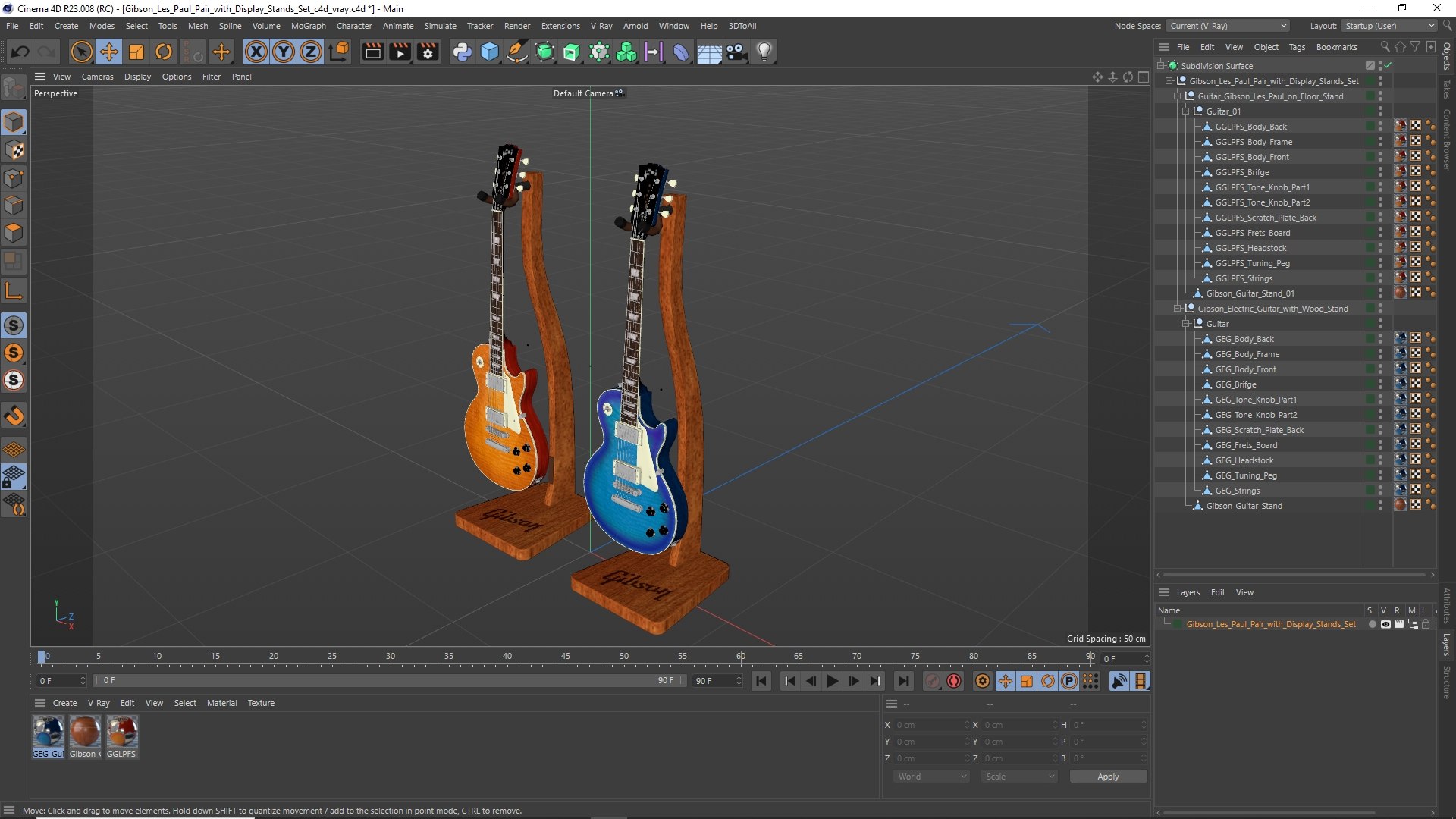Open the Simulate menu
1456x819 pixels.
440,26
